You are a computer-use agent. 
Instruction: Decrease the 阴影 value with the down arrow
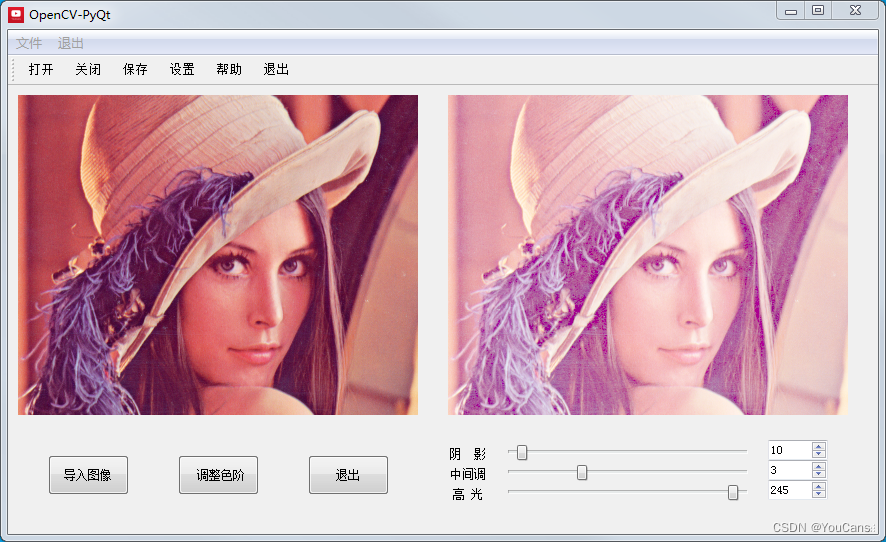[819, 454]
